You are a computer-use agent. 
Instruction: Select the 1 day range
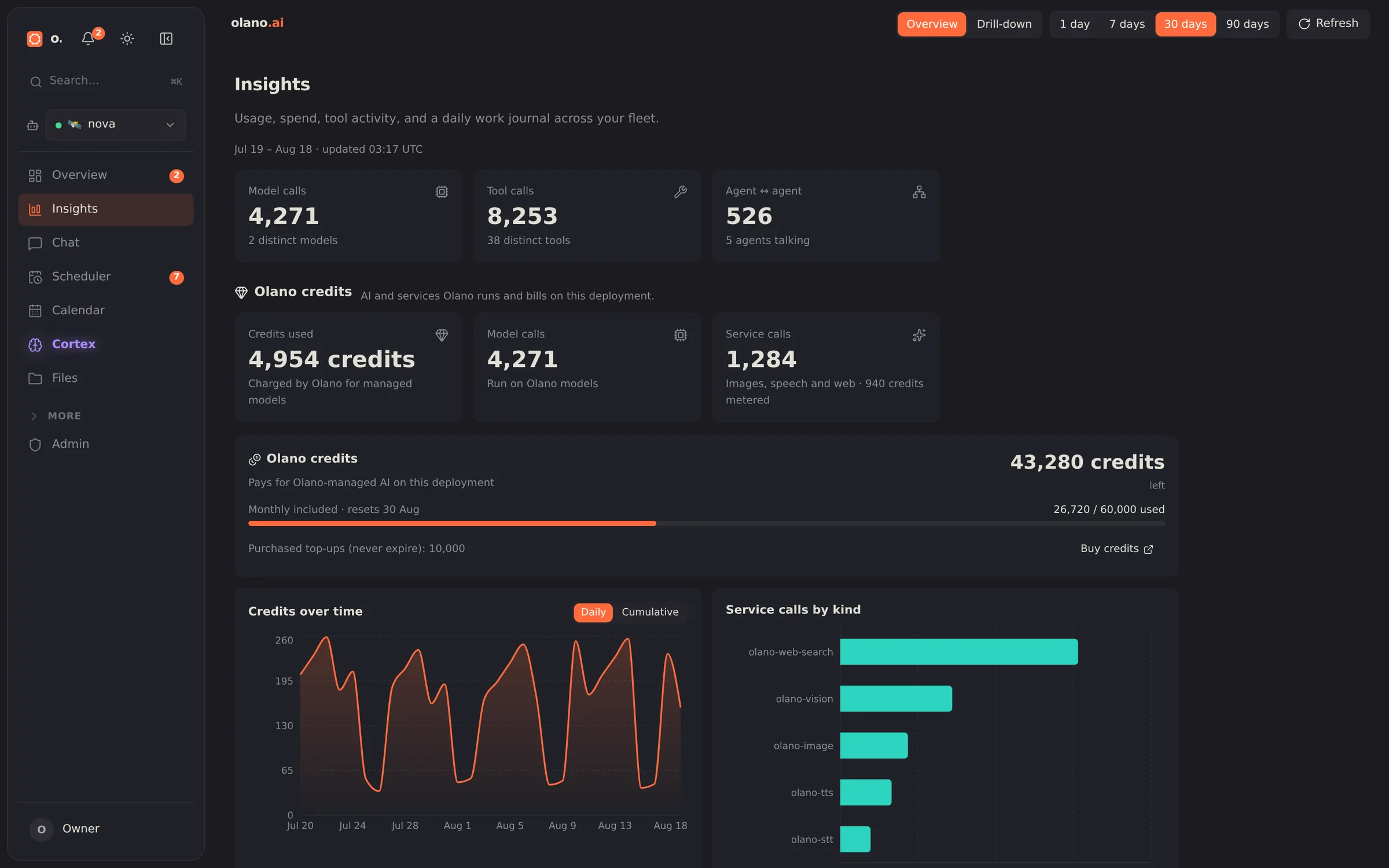(1074, 24)
